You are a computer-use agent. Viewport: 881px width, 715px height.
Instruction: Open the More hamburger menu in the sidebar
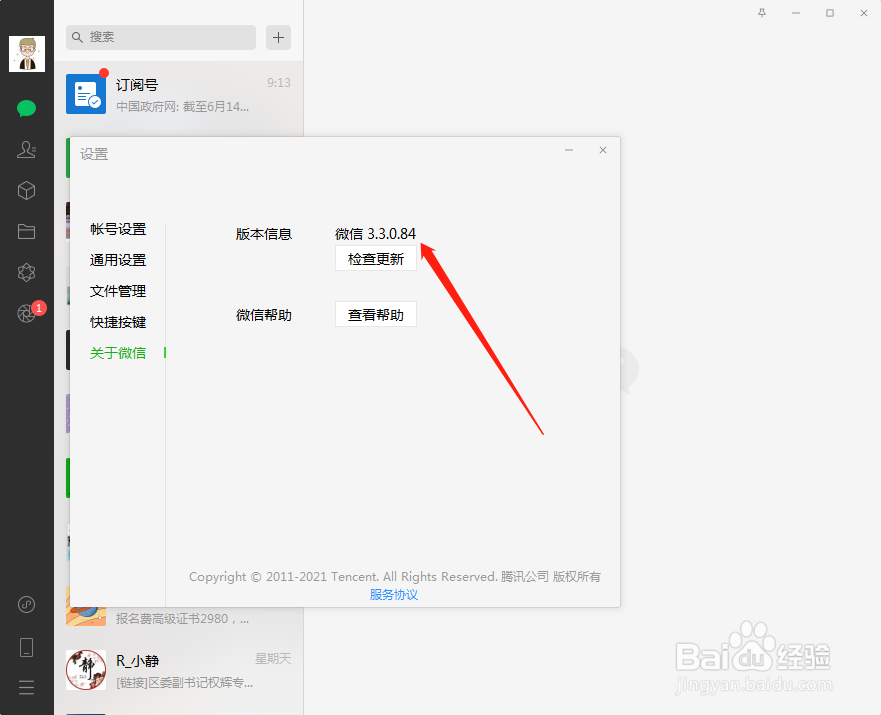26,687
